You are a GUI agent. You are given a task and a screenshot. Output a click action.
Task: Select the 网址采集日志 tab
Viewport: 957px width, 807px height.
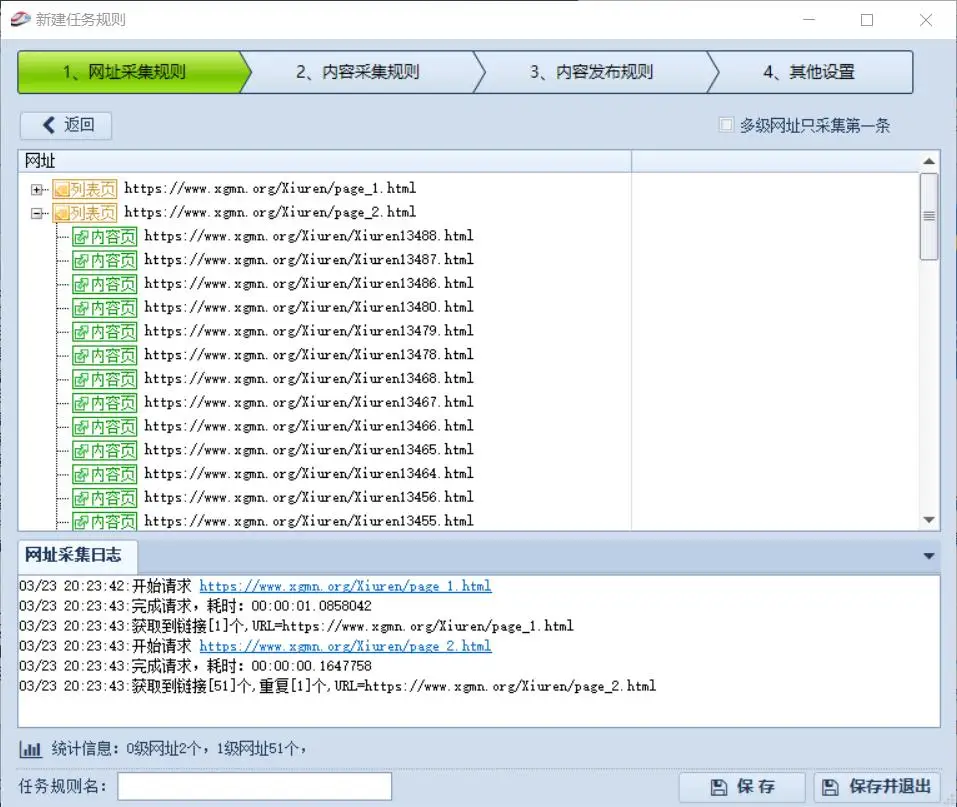click(x=78, y=555)
